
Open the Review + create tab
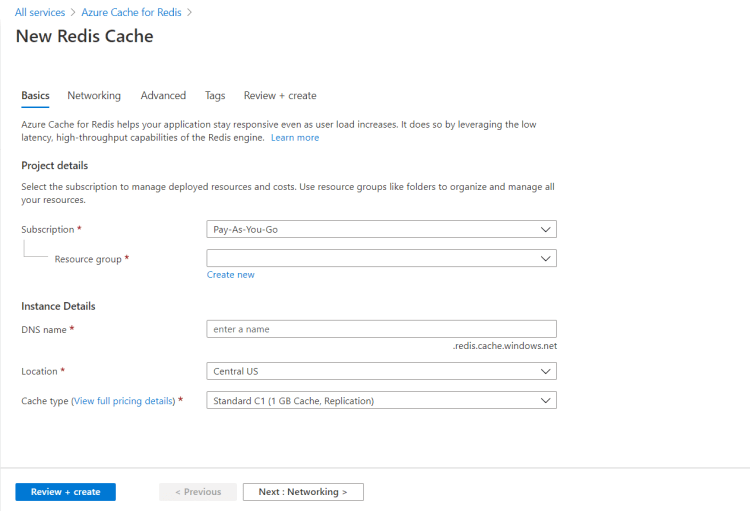click(280, 96)
